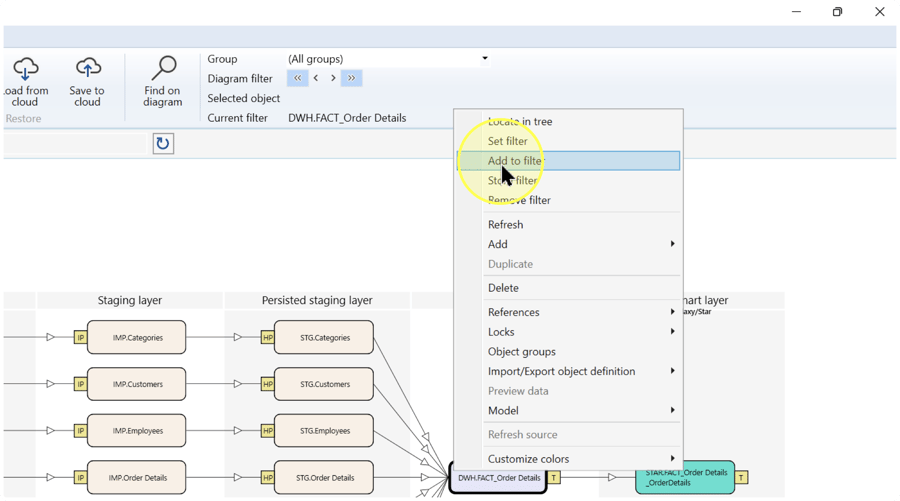Click the IP badge beside IMP.Order Details

tap(80, 477)
